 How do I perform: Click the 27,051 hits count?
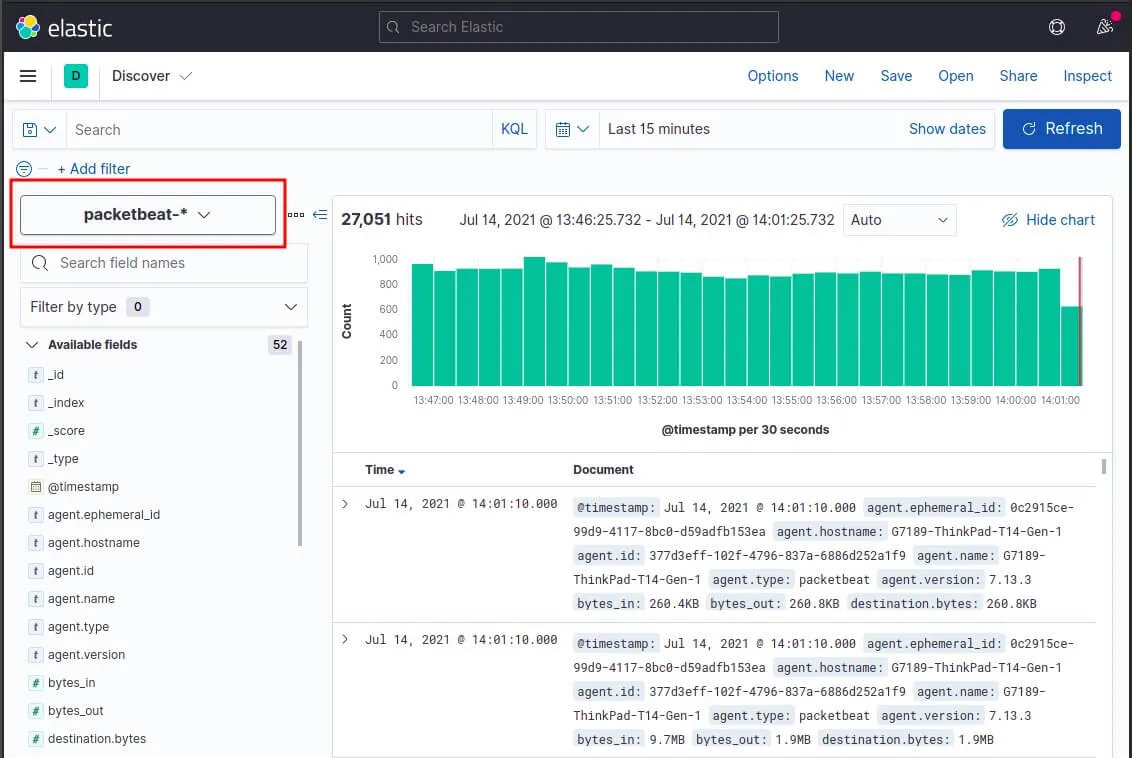tap(381, 219)
